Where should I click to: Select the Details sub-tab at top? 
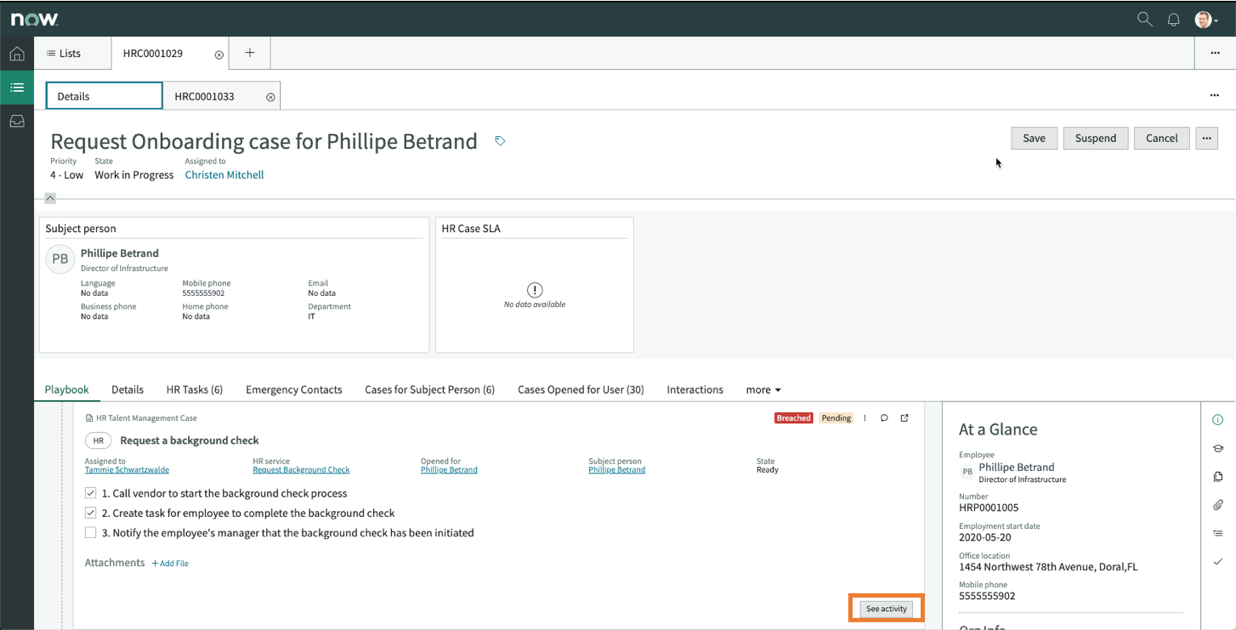(x=104, y=96)
